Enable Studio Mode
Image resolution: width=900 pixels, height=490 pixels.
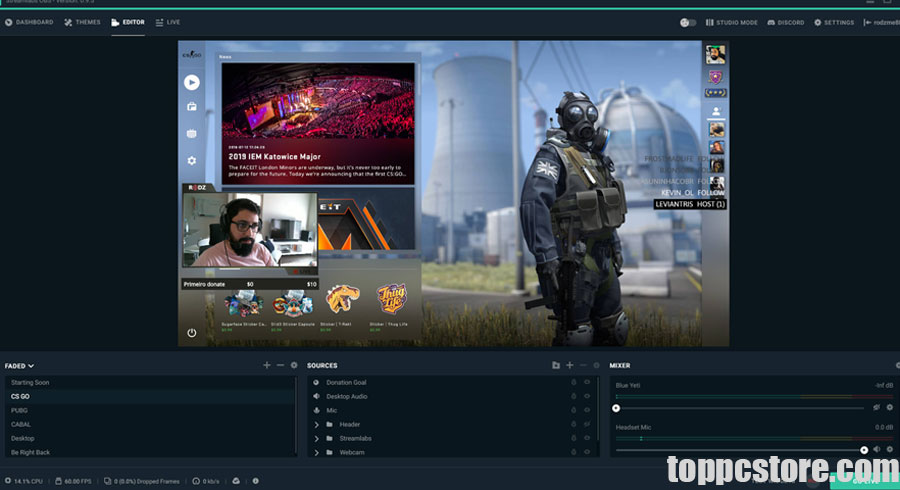[x=731, y=22]
